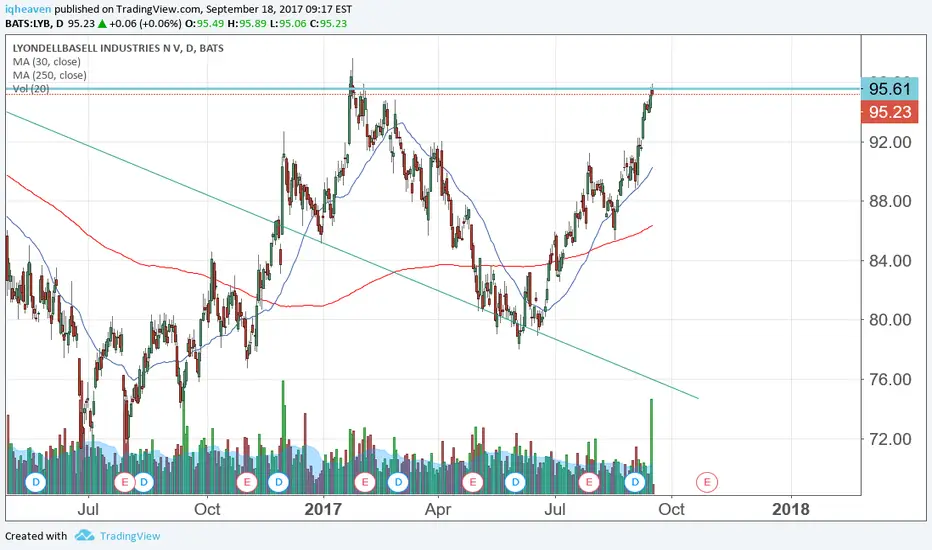The width and height of the screenshot is (932, 550).
Task: Click the 84.00 price axis label
Action: click(x=889, y=261)
